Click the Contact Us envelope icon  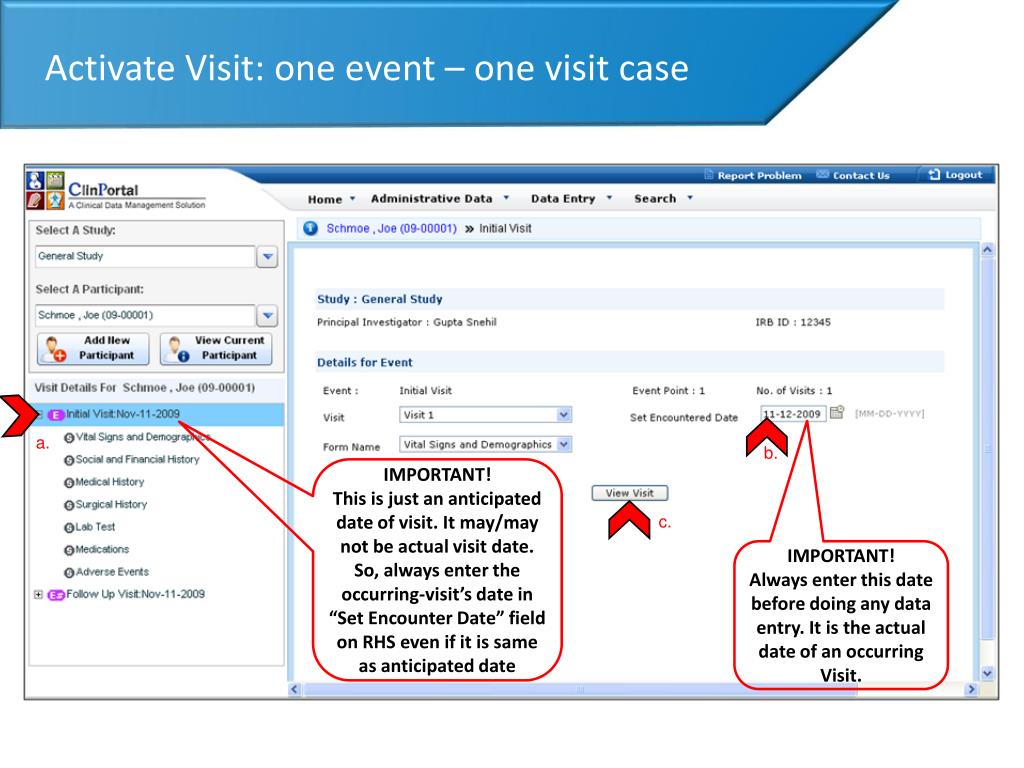pos(822,174)
